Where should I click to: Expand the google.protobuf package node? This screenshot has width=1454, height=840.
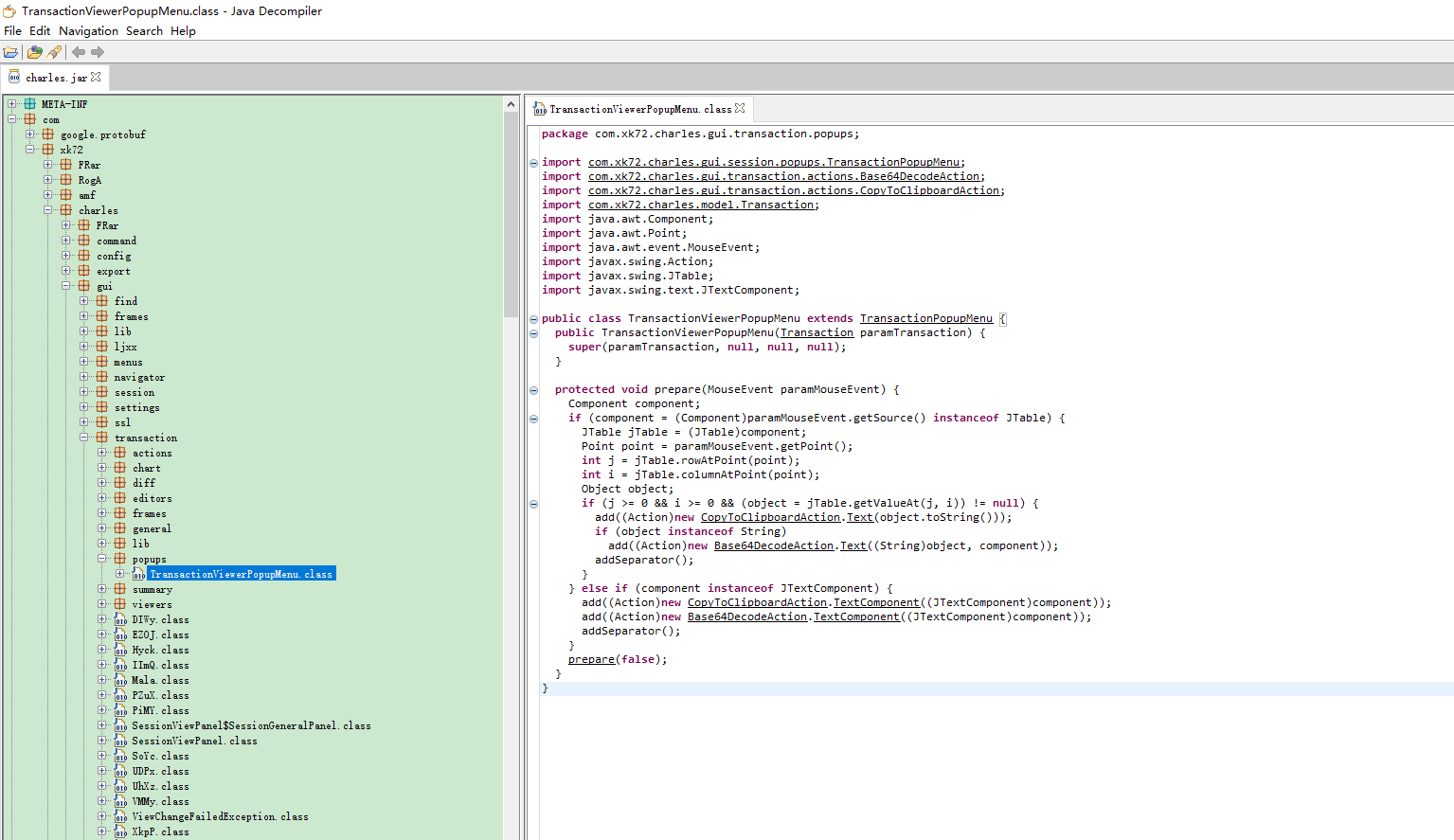coord(29,134)
